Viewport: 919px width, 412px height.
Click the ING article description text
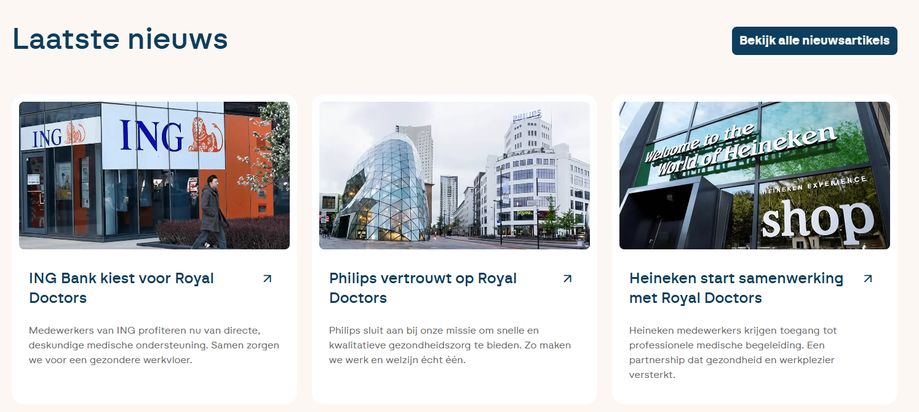pyautogui.click(x=154, y=345)
